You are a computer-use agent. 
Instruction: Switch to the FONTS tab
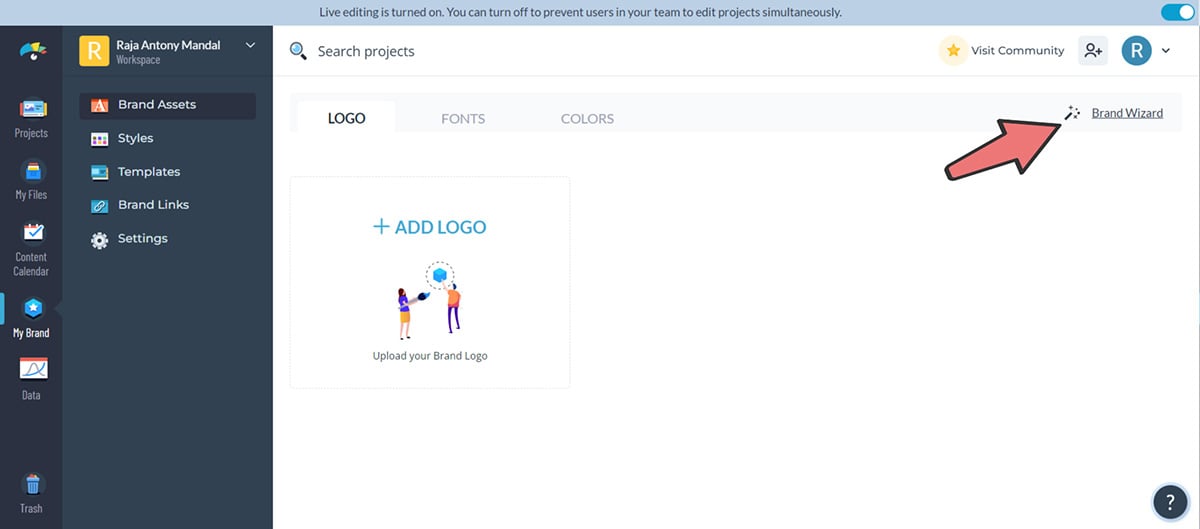pos(463,118)
